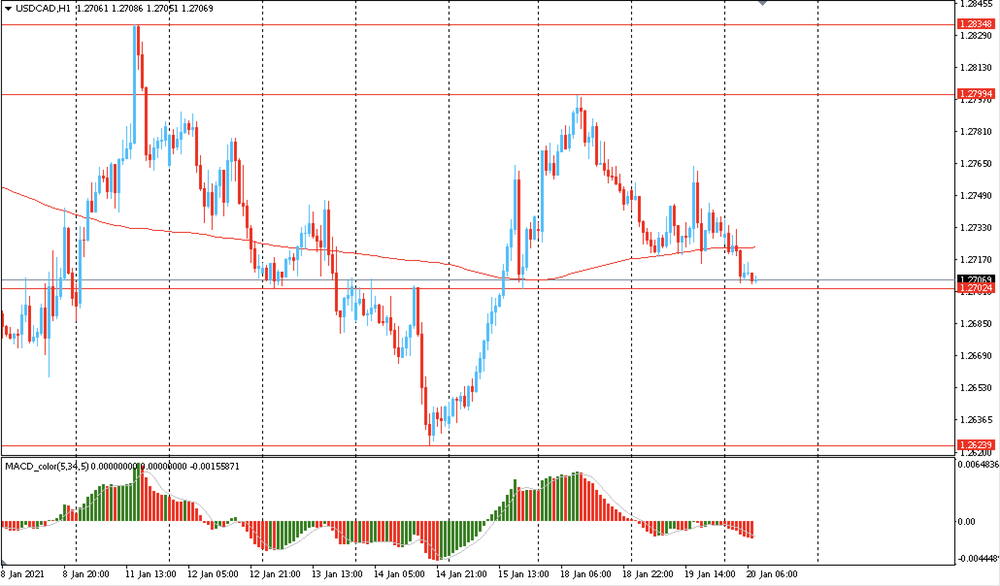Click the 13 Jan 13:00 time label
This screenshot has width=1000, height=586.
337,575
